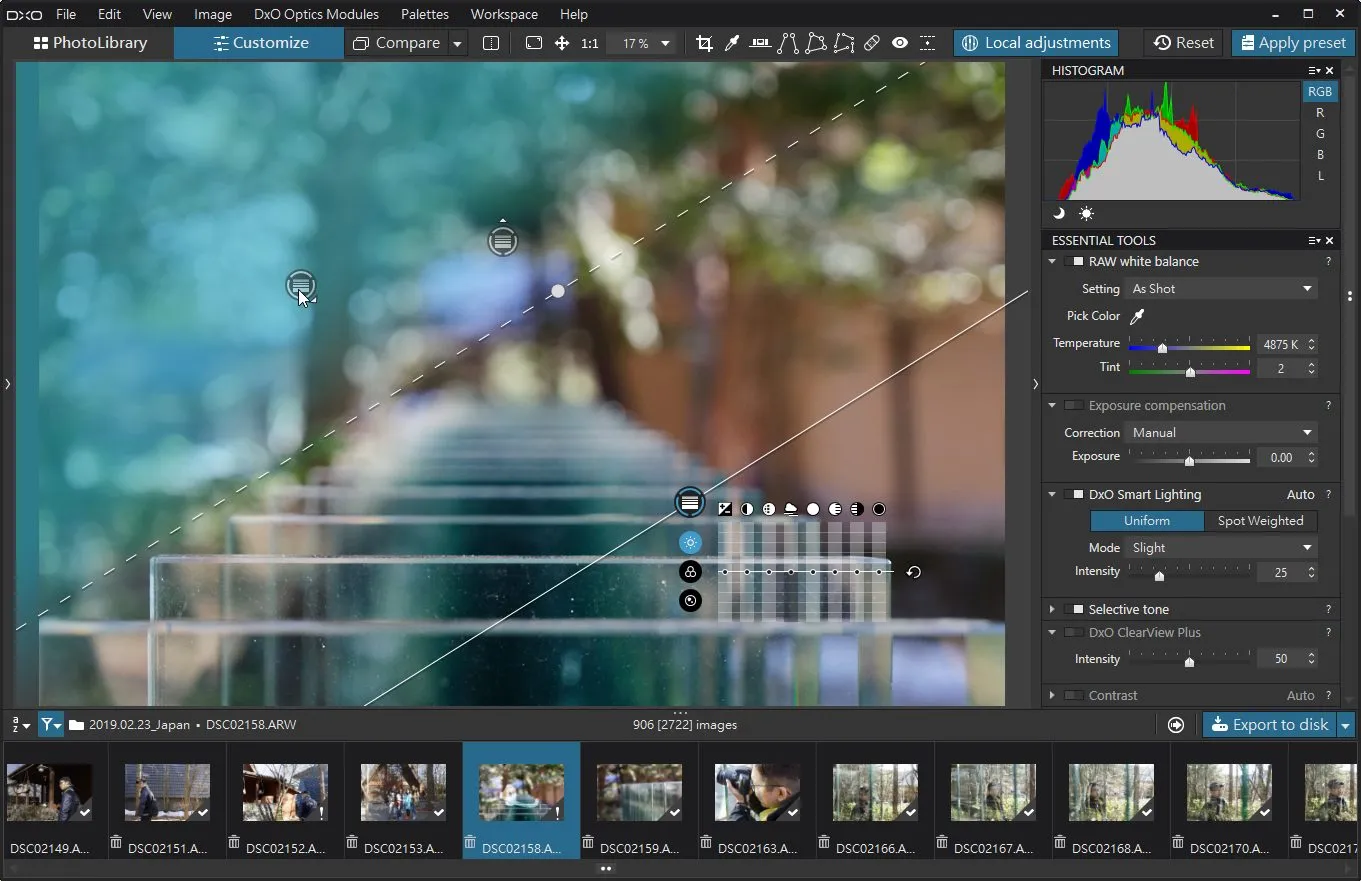This screenshot has width=1361, height=881.
Task: Expand the Selective tone section
Action: point(1052,610)
